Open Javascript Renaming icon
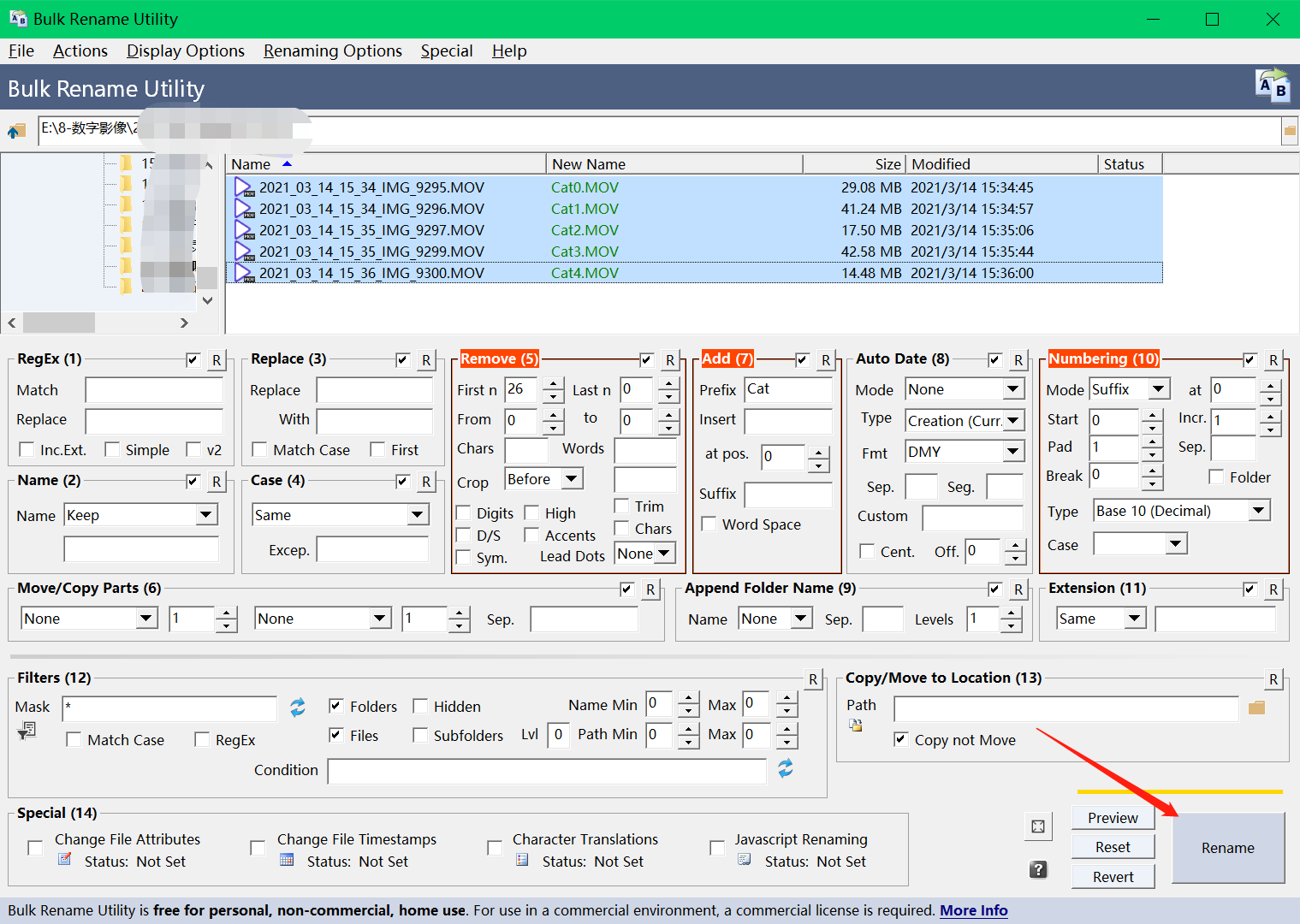 tap(745, 859)
